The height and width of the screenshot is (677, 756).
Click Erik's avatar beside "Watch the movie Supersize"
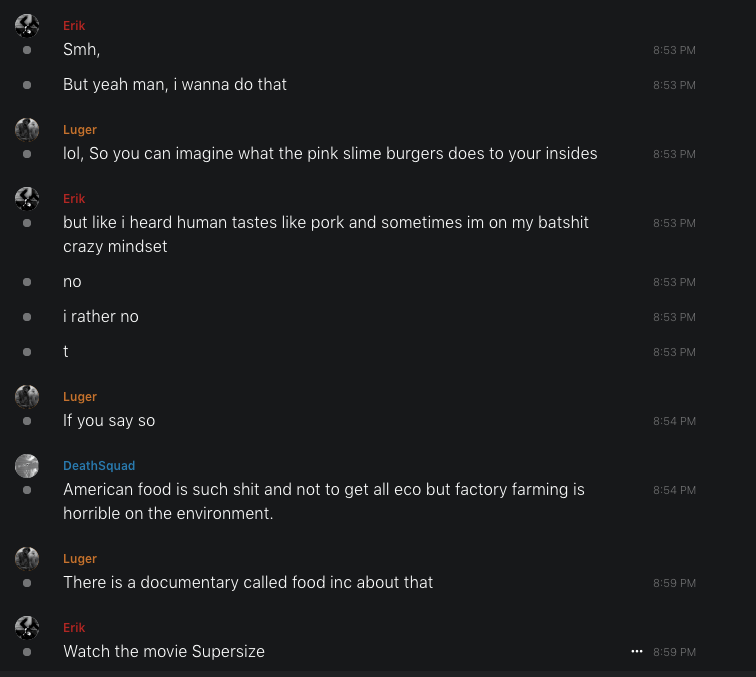click(27, 627)
